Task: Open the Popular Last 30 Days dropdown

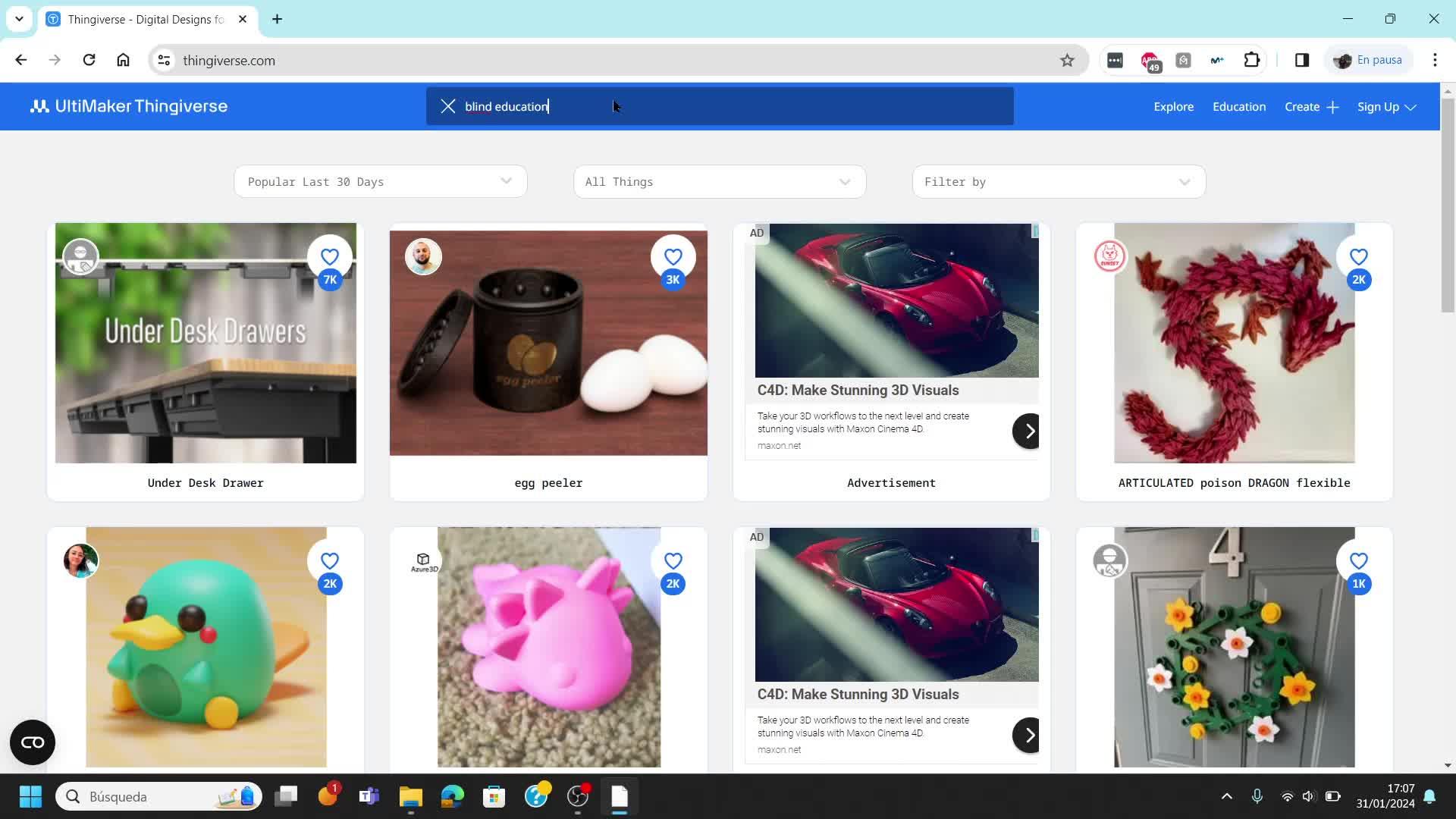Action: point(380,182)
